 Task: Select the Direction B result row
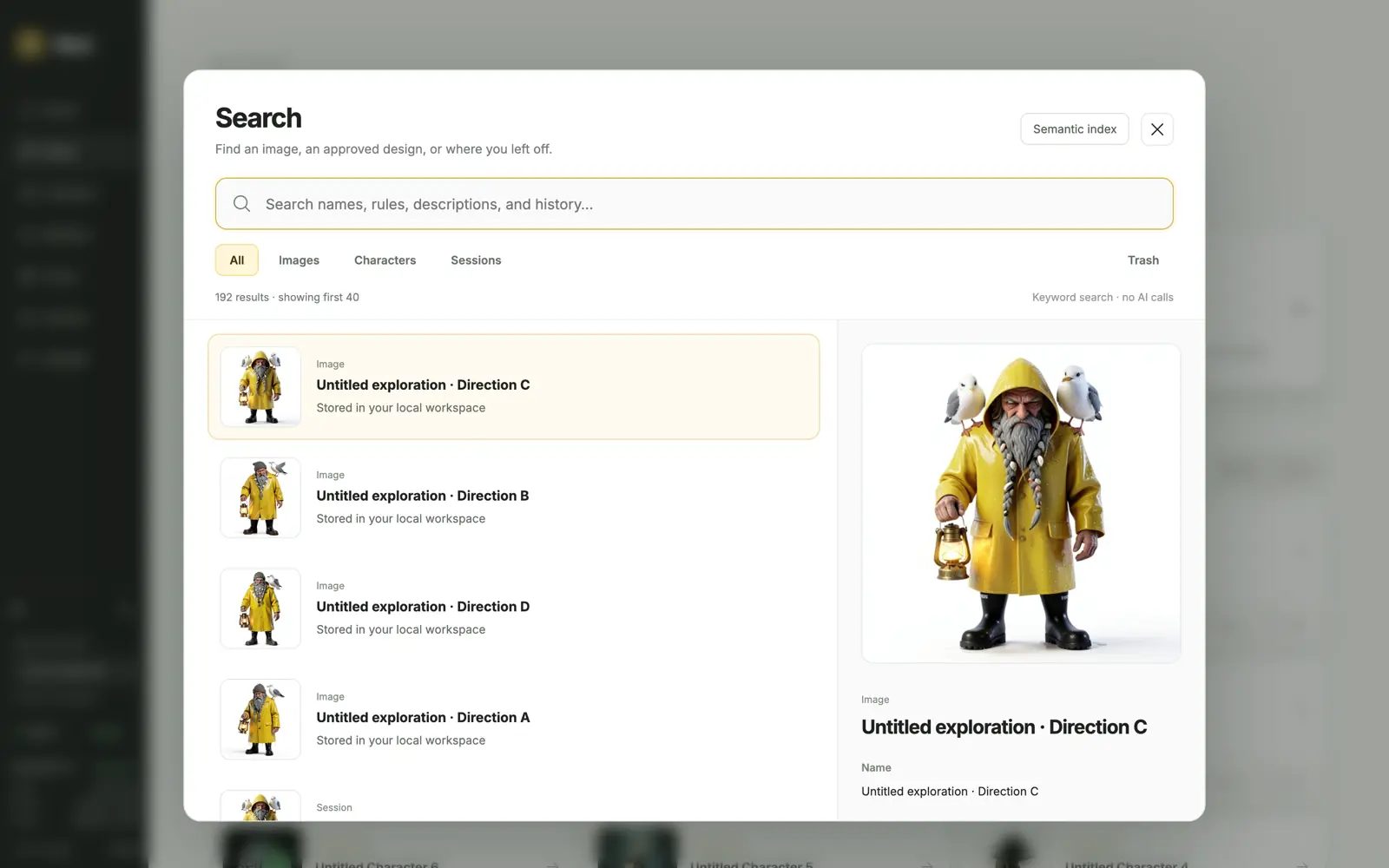[513, 497]
